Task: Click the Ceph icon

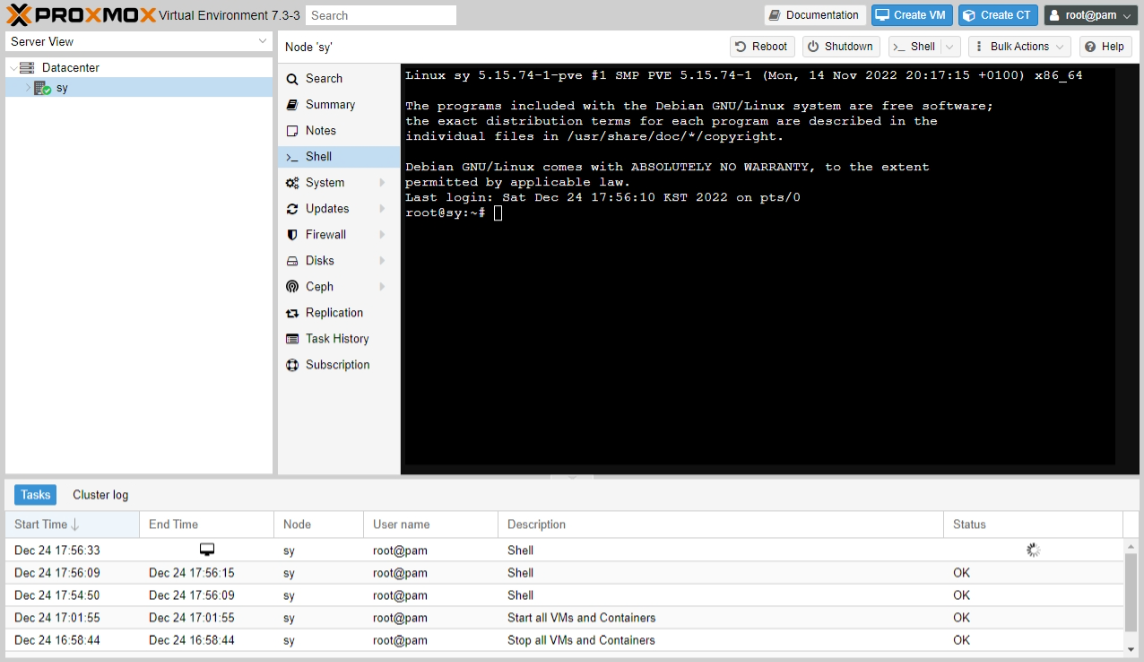Action: click(292, 287)
